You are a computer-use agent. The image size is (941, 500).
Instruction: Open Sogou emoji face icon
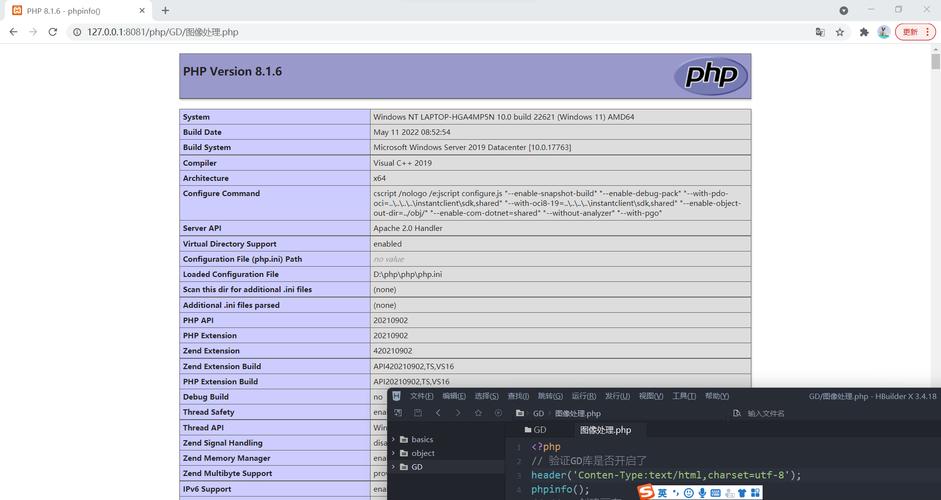(x=688, y=493)
